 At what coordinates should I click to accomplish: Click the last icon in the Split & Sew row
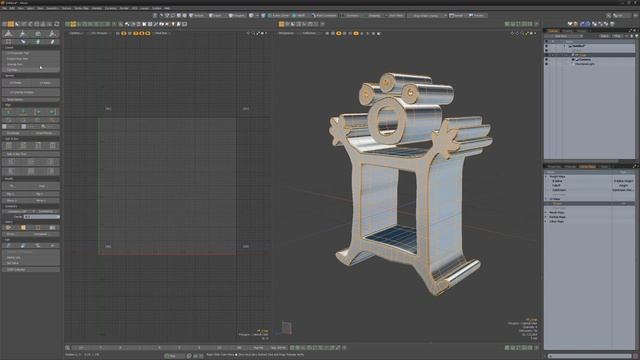[x=52, y=146]
